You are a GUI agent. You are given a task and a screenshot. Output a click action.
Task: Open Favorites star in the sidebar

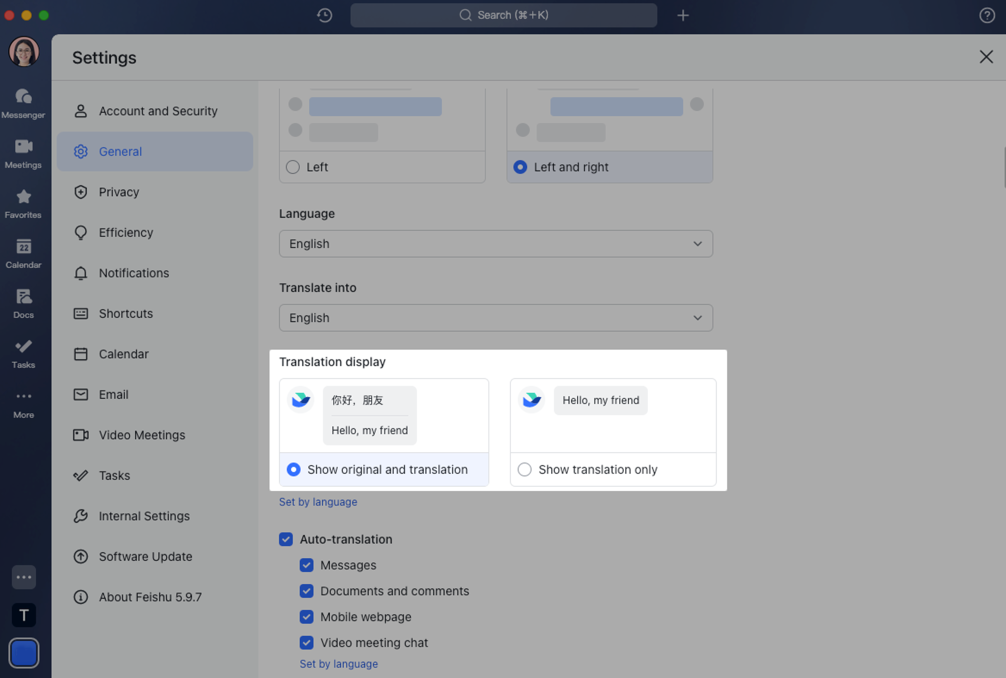[x=24, y=203]
